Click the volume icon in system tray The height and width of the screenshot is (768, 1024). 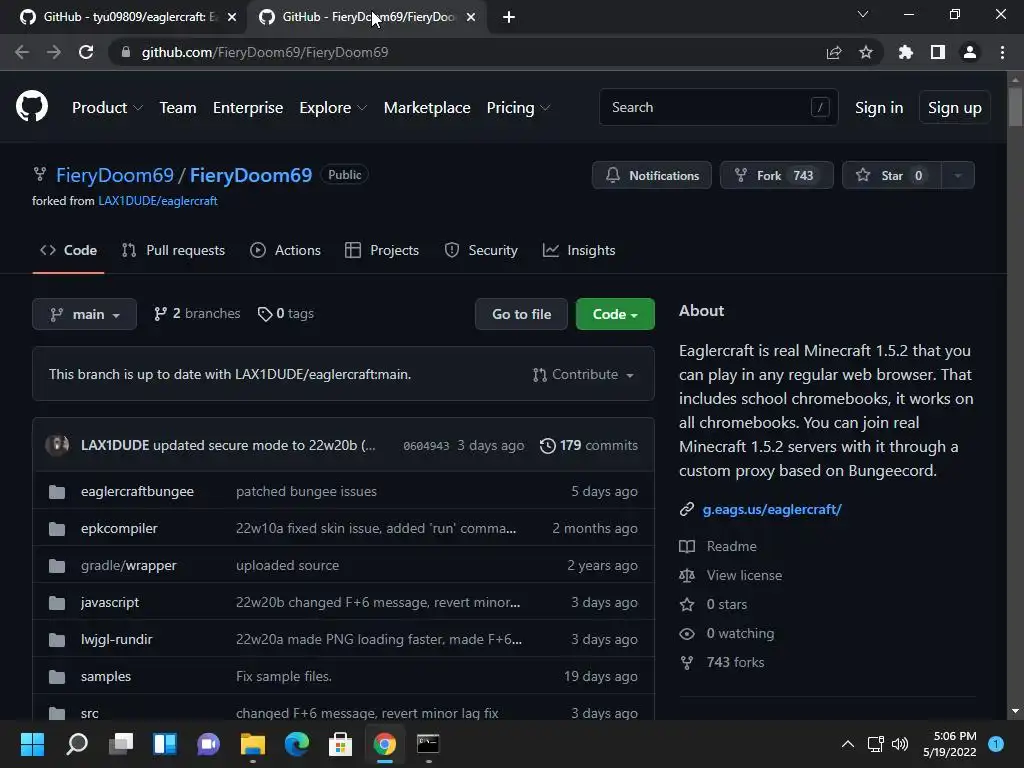[x=900, y=744]
